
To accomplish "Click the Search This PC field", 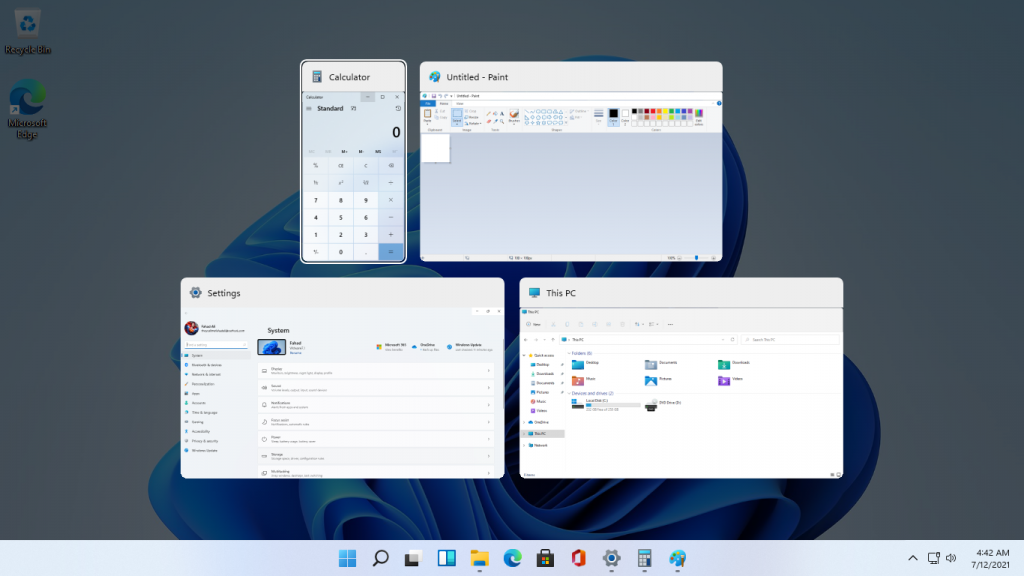I will (792, 339).
